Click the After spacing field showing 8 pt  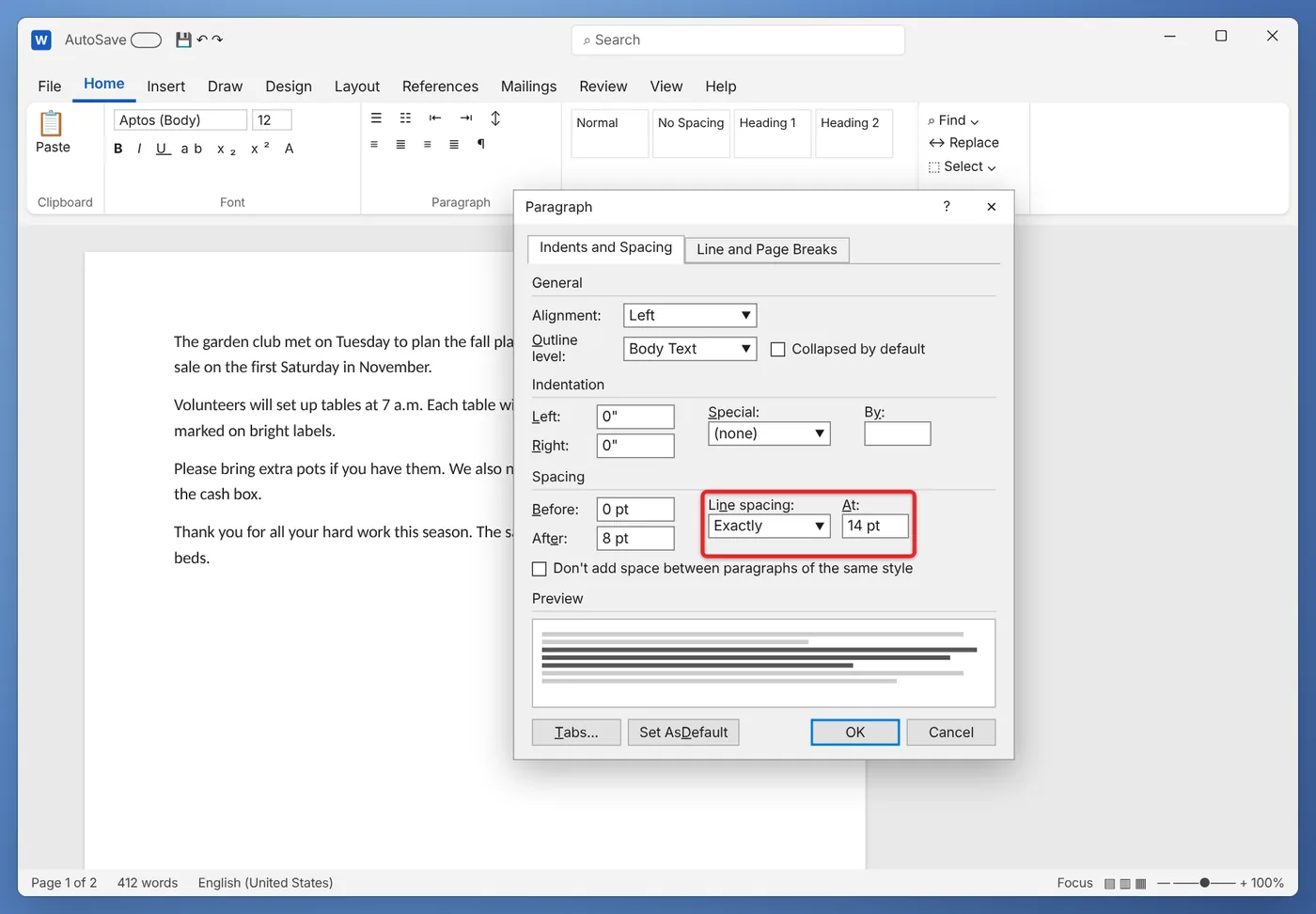click(x=635, y=539)
